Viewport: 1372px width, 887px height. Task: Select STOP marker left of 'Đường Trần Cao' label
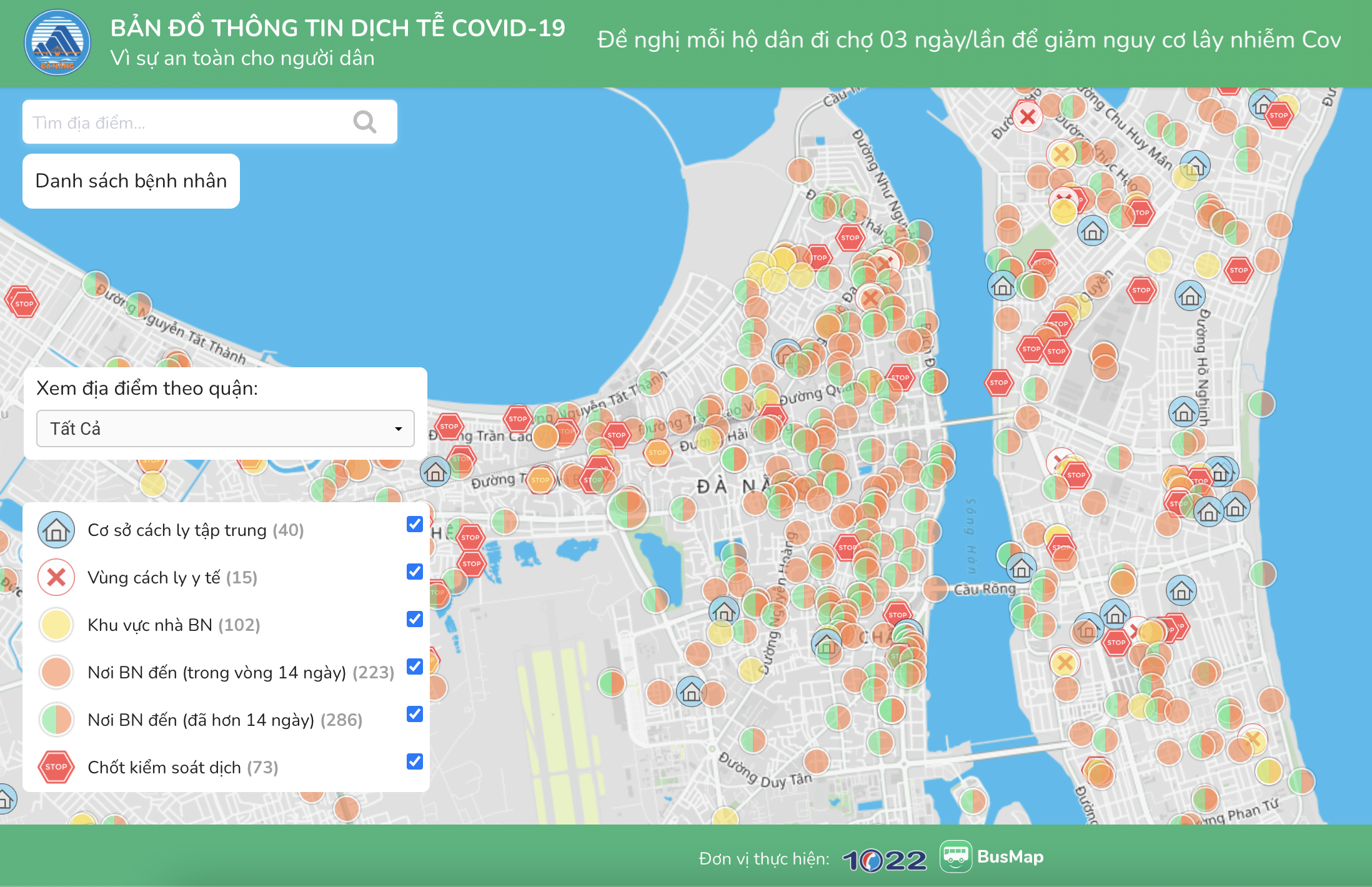(x=449, y=426)
